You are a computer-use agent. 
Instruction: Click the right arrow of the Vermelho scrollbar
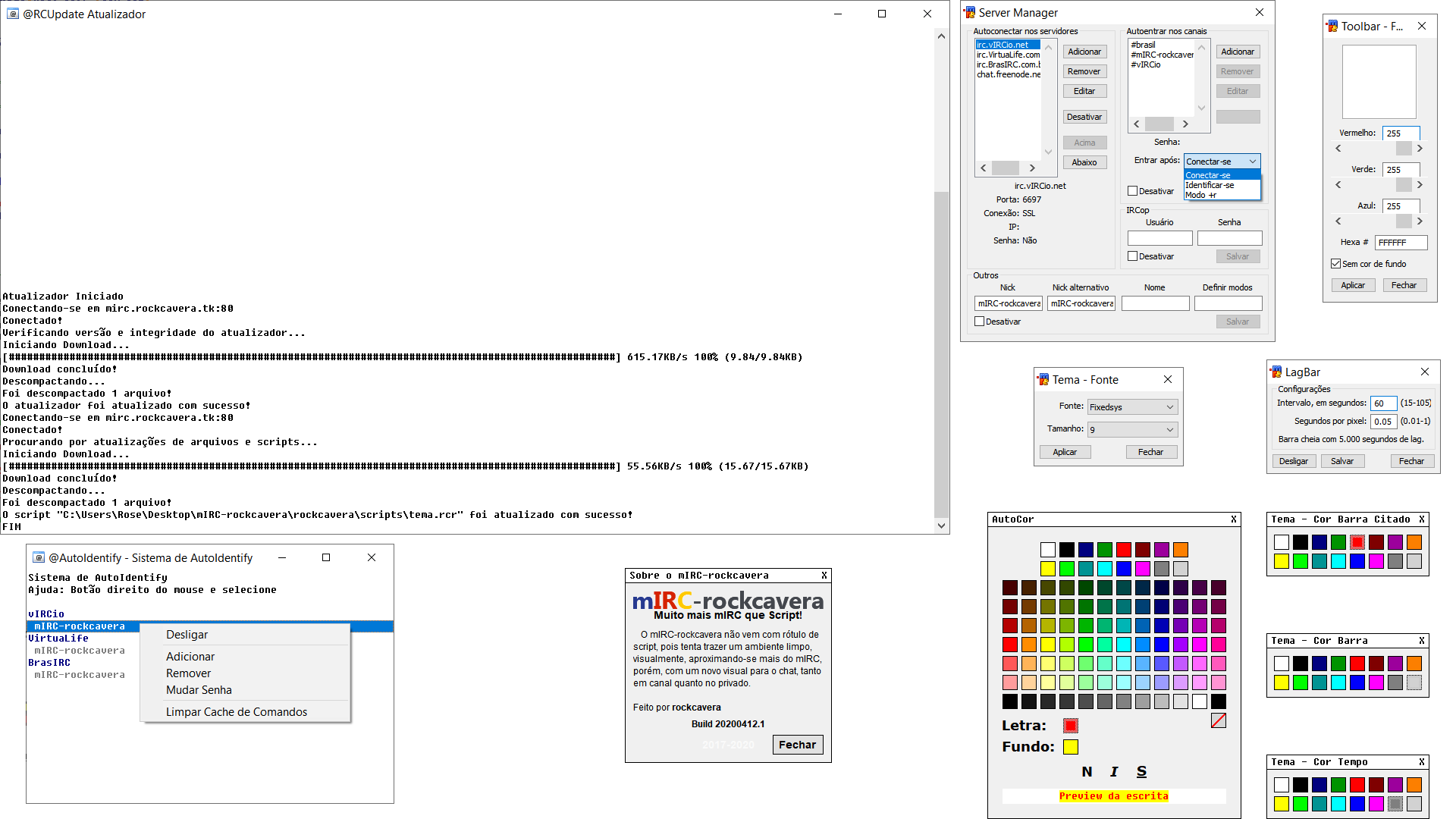(x=1420, y=149)
